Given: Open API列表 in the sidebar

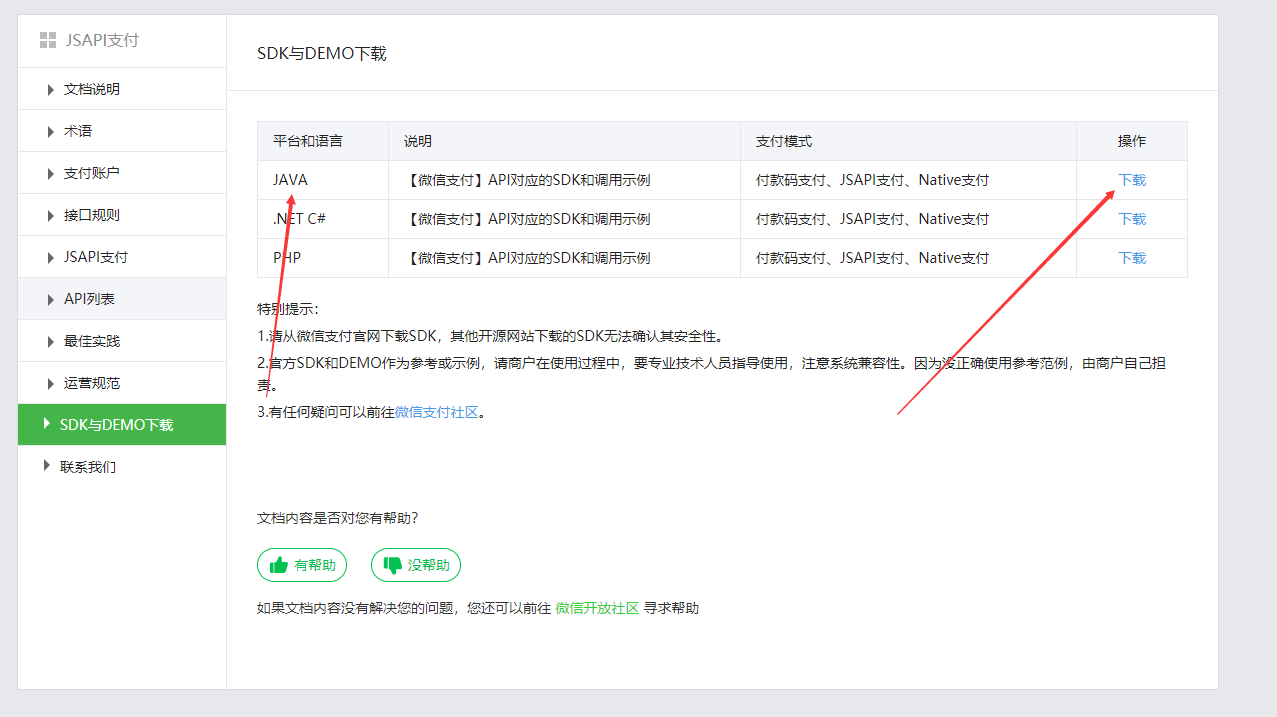Looking at the screenshot, I should click(122, 299).
